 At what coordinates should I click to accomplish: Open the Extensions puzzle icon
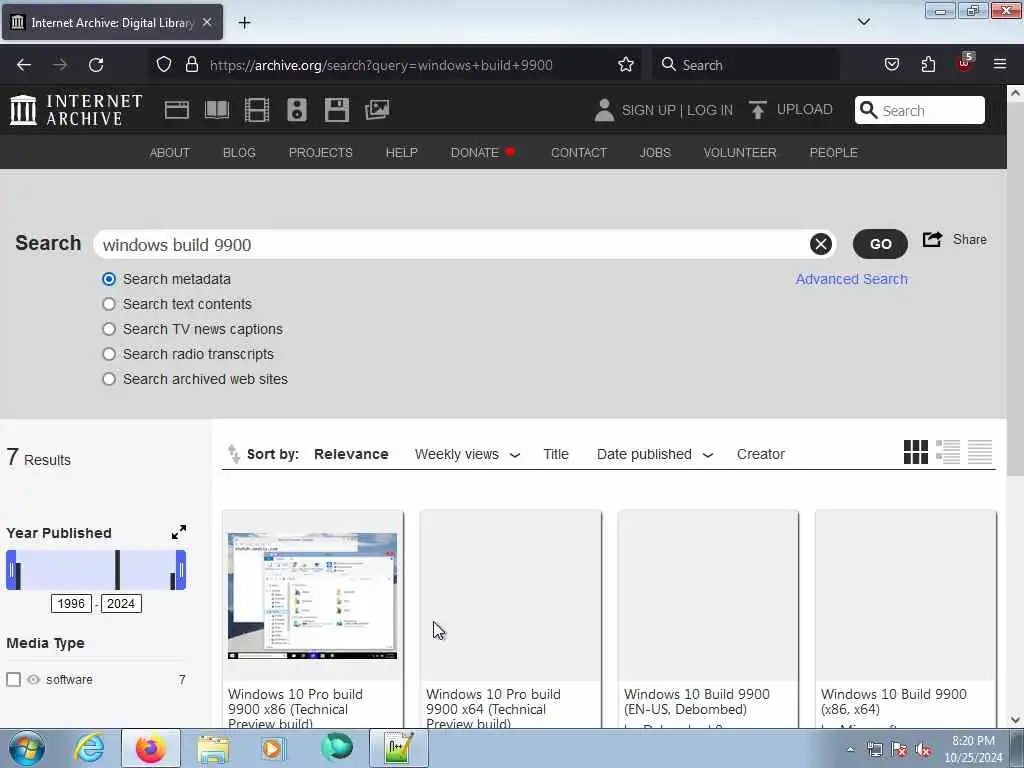coord(928,65)
